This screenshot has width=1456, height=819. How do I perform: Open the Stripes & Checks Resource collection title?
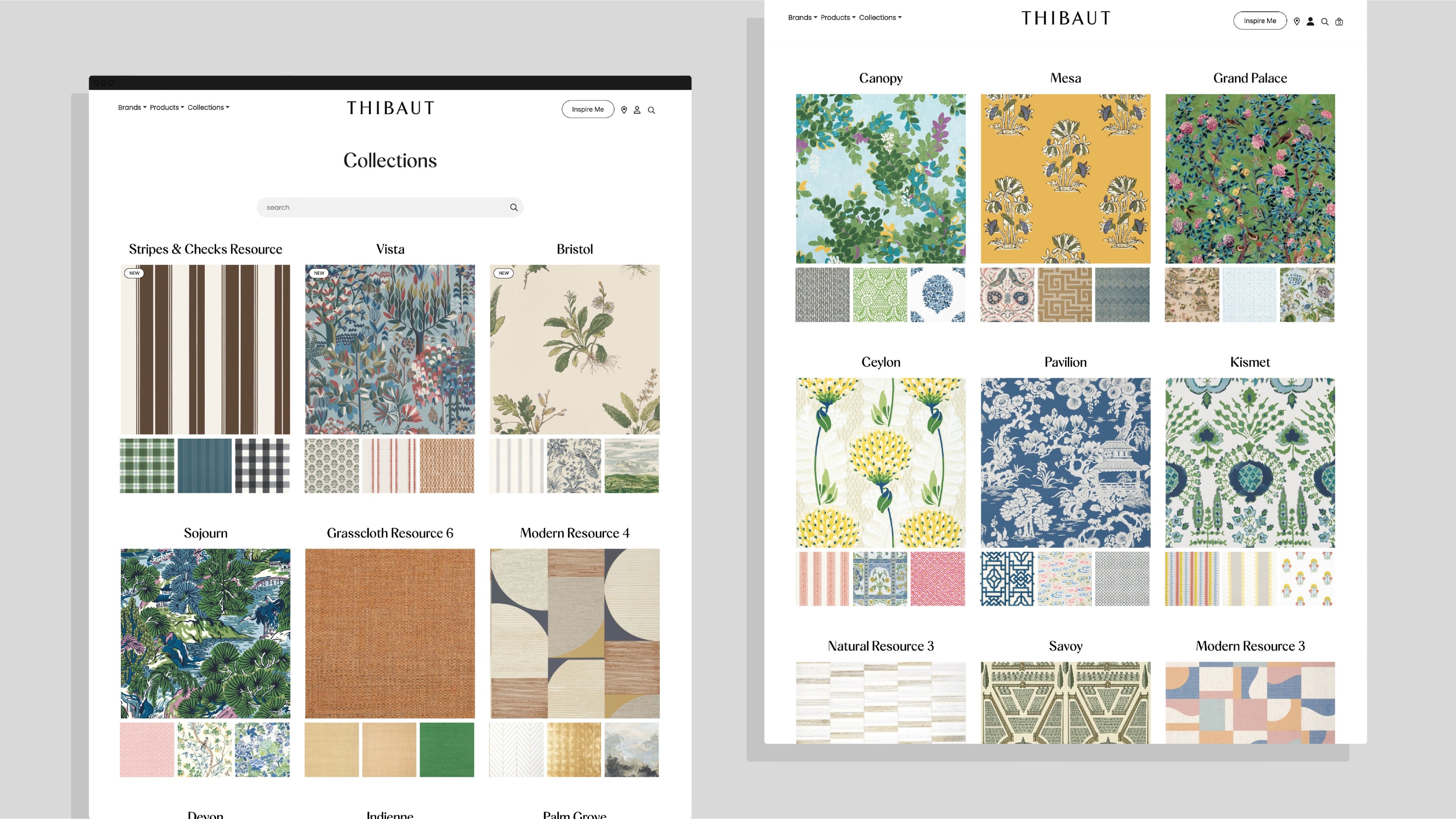pos(205,249)
